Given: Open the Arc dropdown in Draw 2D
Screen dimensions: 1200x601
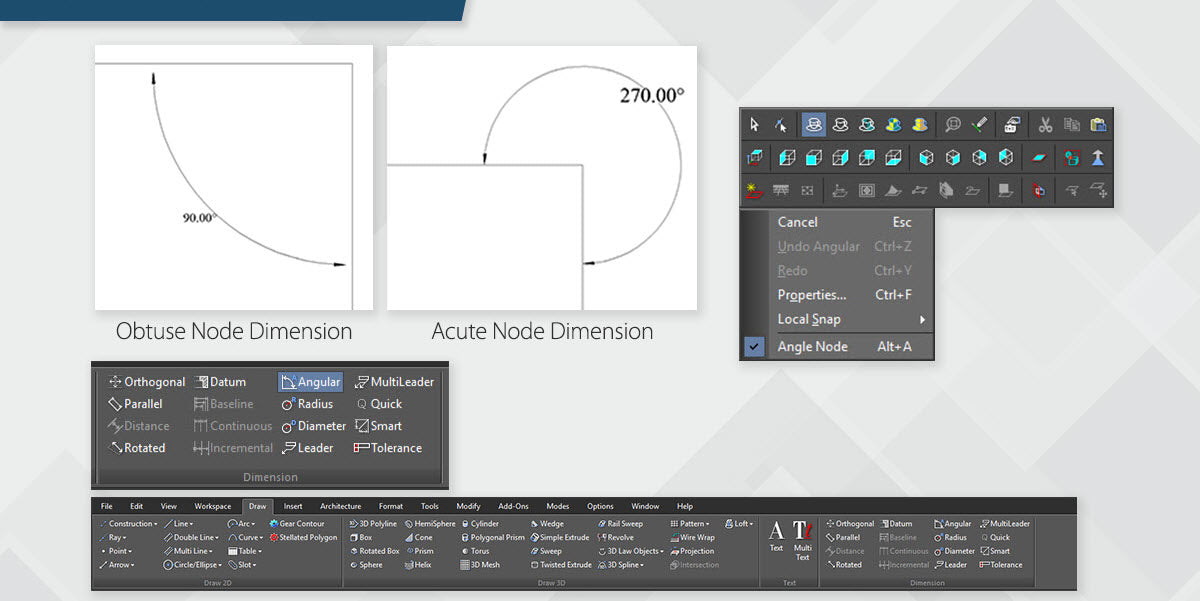Looking at the screenshot, I should click(x=242, y=523).
